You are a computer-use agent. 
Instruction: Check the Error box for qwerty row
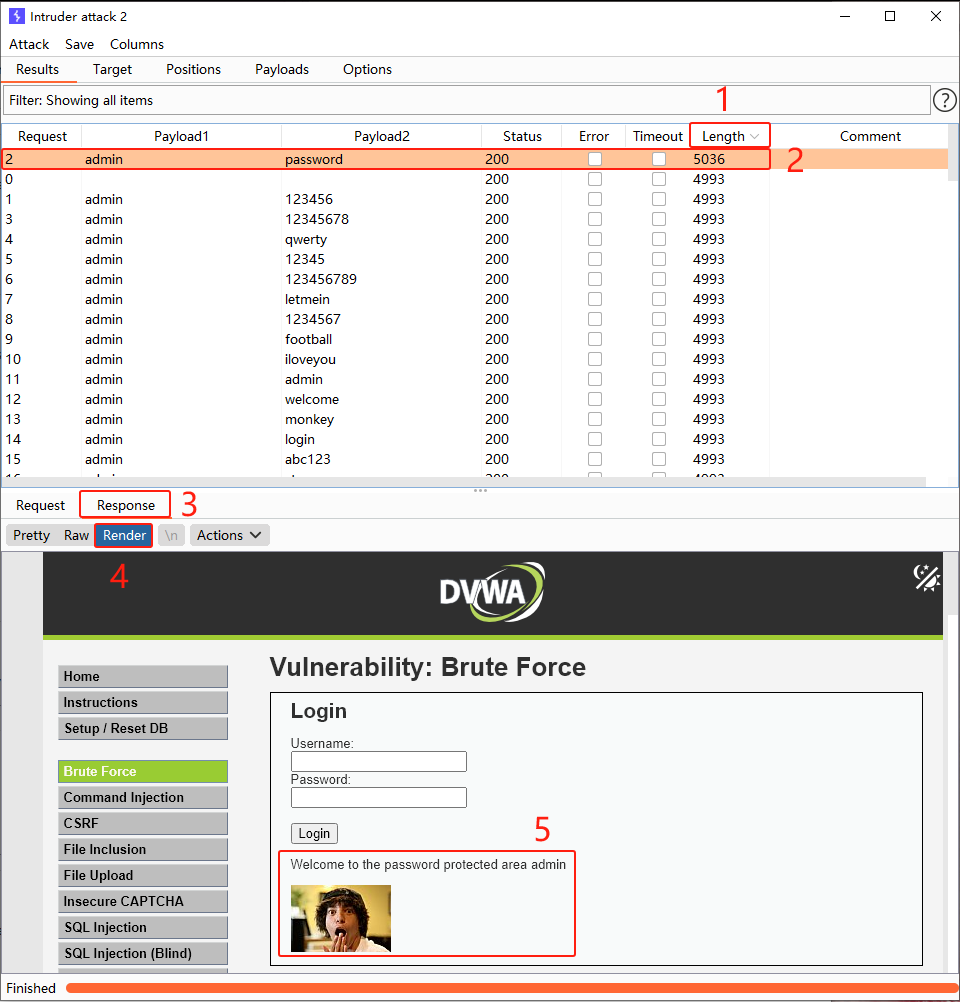click(x=595, y=239)
